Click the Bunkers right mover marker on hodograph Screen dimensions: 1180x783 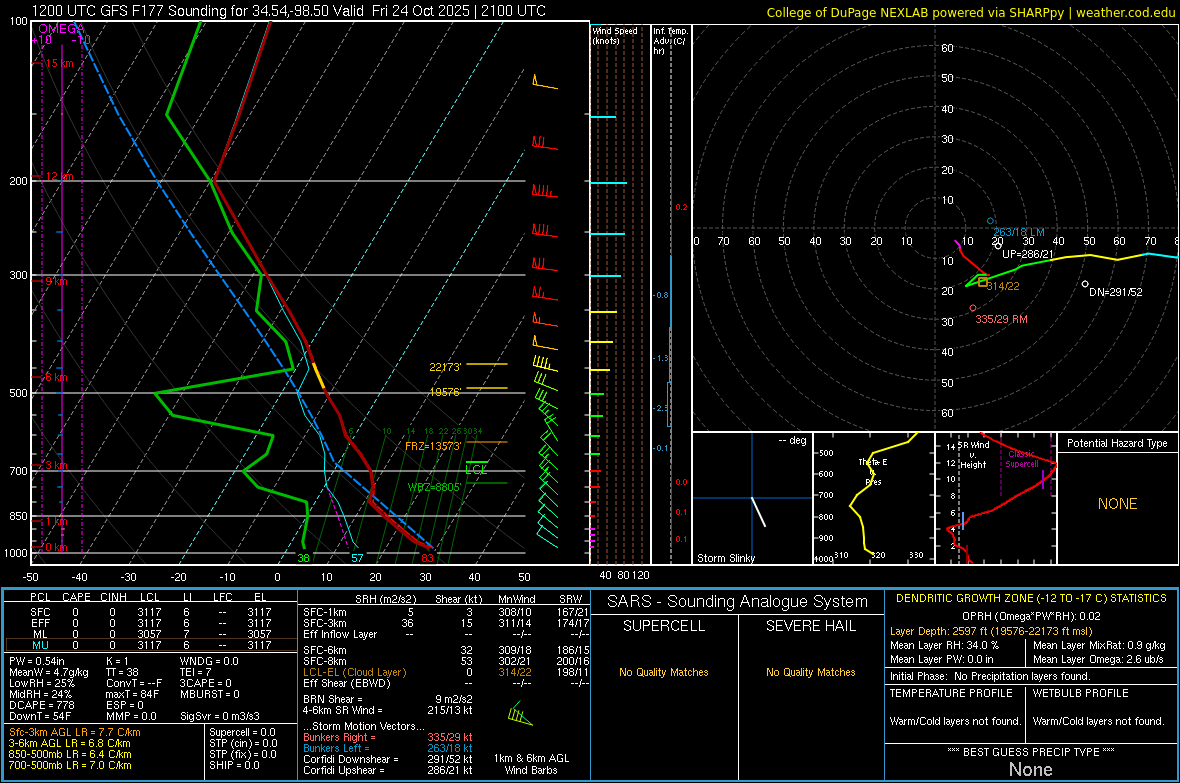pyautogui.click(x=973, y=308)
